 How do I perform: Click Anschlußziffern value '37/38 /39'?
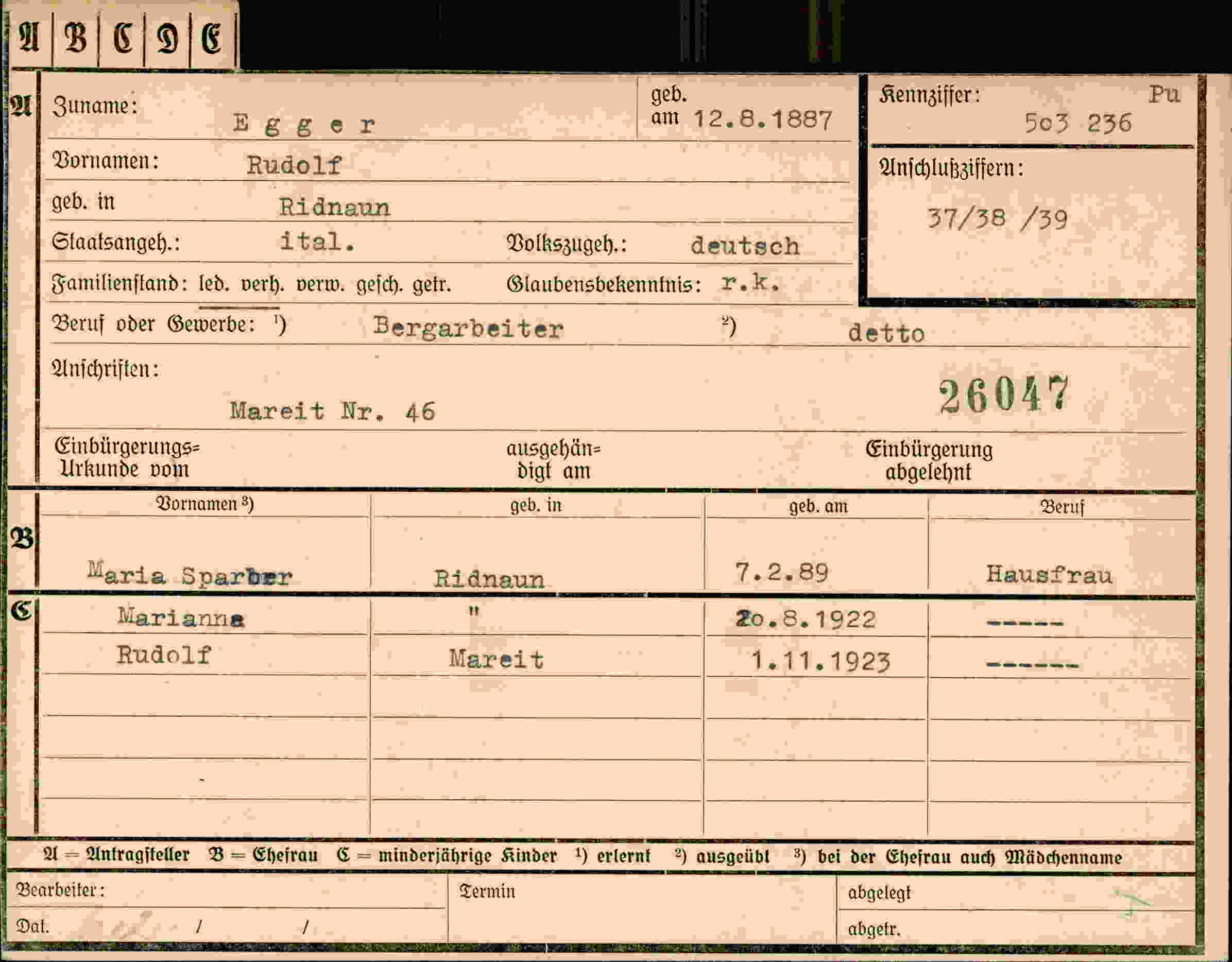(997, 219)
